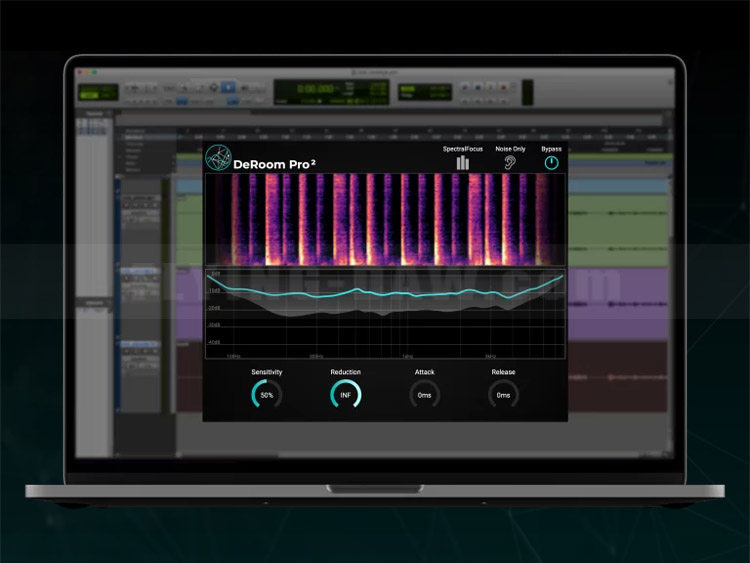Viewport: 750px width, 563px height.
Task: Click the blue stop button in Pro Tools transport
Action: [477, 88]
